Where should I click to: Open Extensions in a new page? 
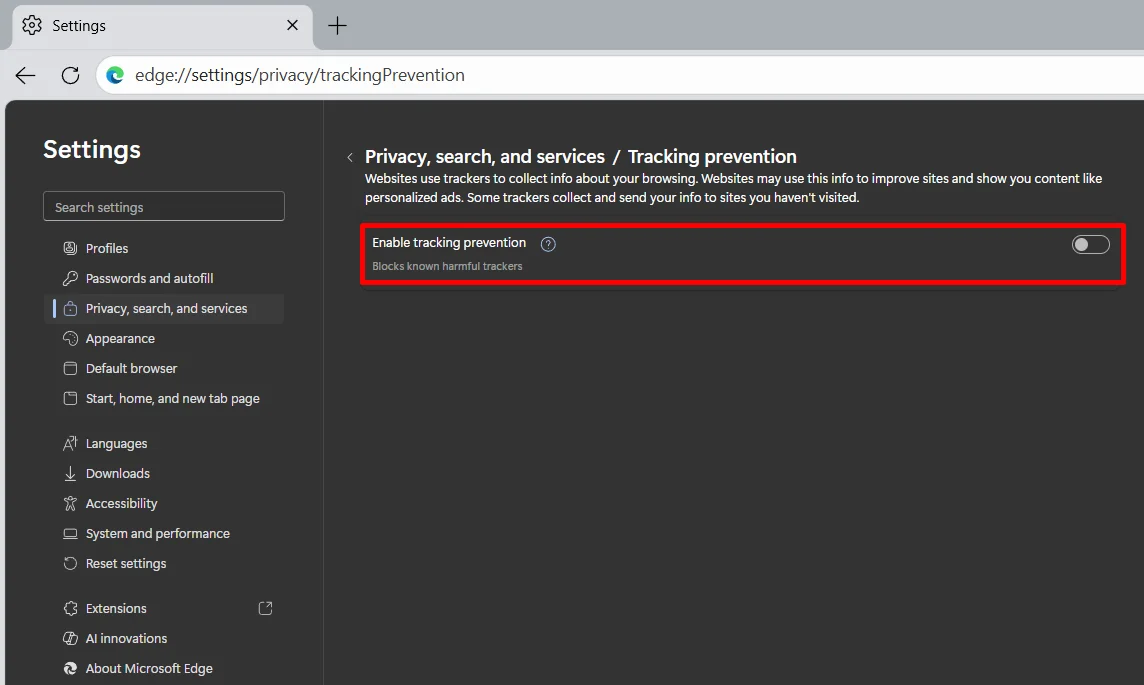[265, 607]
